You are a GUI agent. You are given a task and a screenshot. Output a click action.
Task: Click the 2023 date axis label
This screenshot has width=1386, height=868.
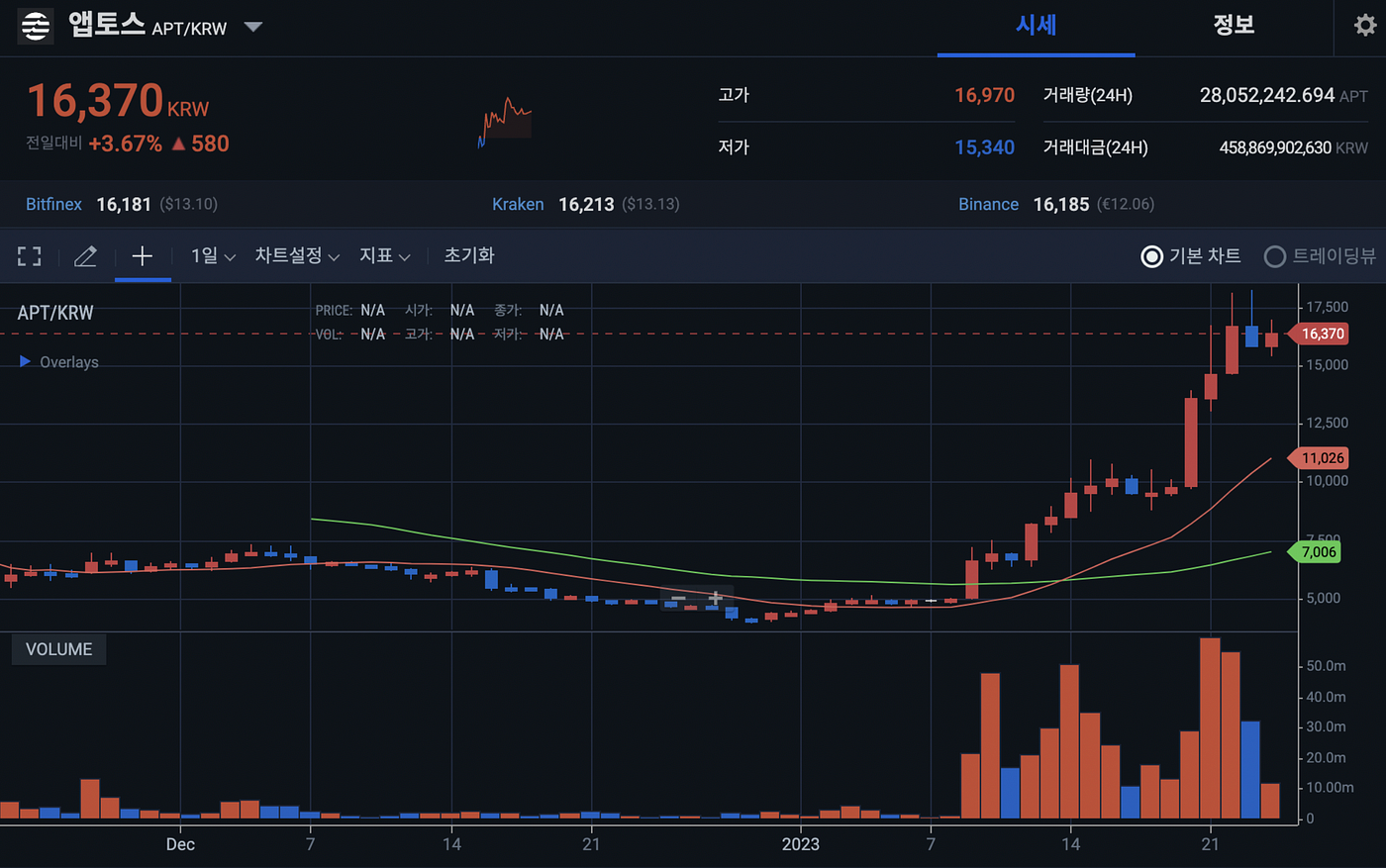[800, 844]
